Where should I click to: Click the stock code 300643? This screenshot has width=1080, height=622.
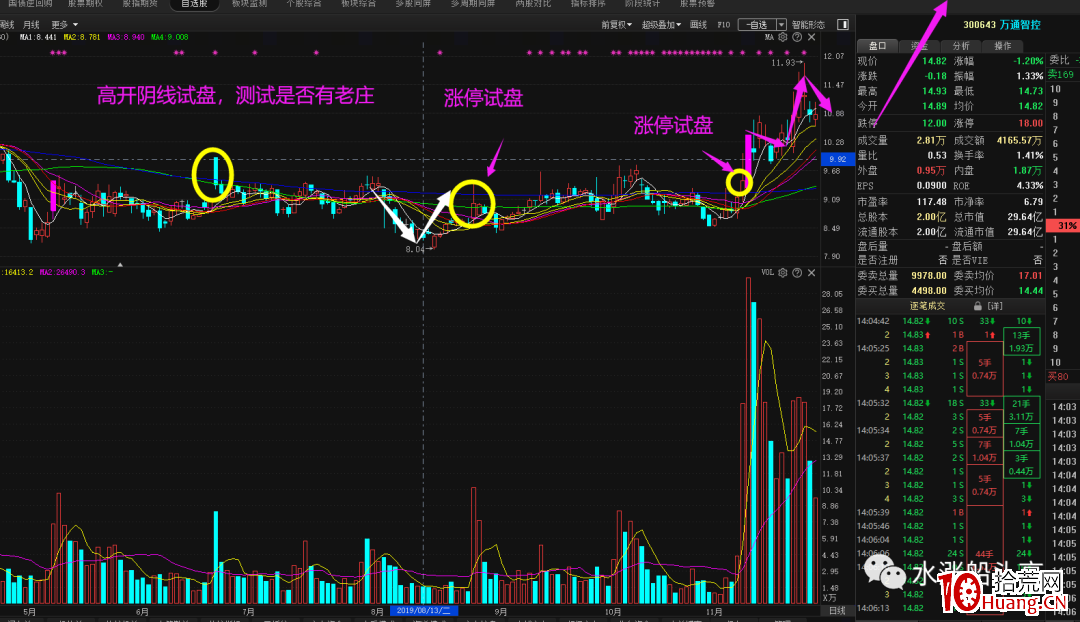point(979,25)
